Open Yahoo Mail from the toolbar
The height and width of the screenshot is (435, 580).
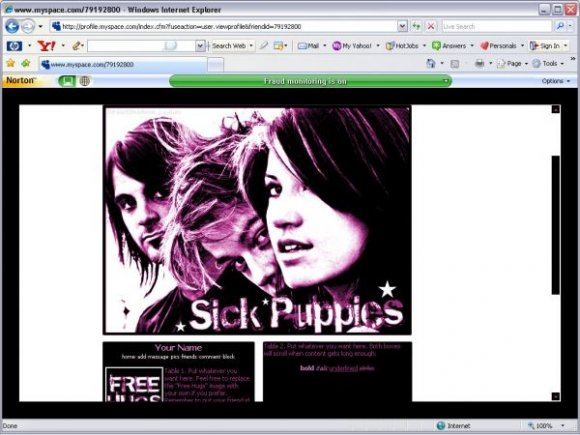pyautogui.click(x=308, y=46)
